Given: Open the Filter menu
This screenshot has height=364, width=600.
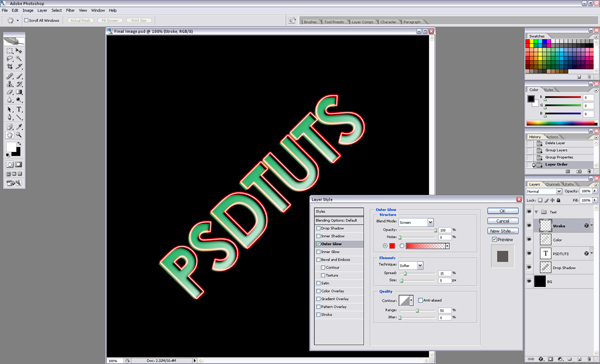Looking at the screenshot, I should (x=70, y=10).
